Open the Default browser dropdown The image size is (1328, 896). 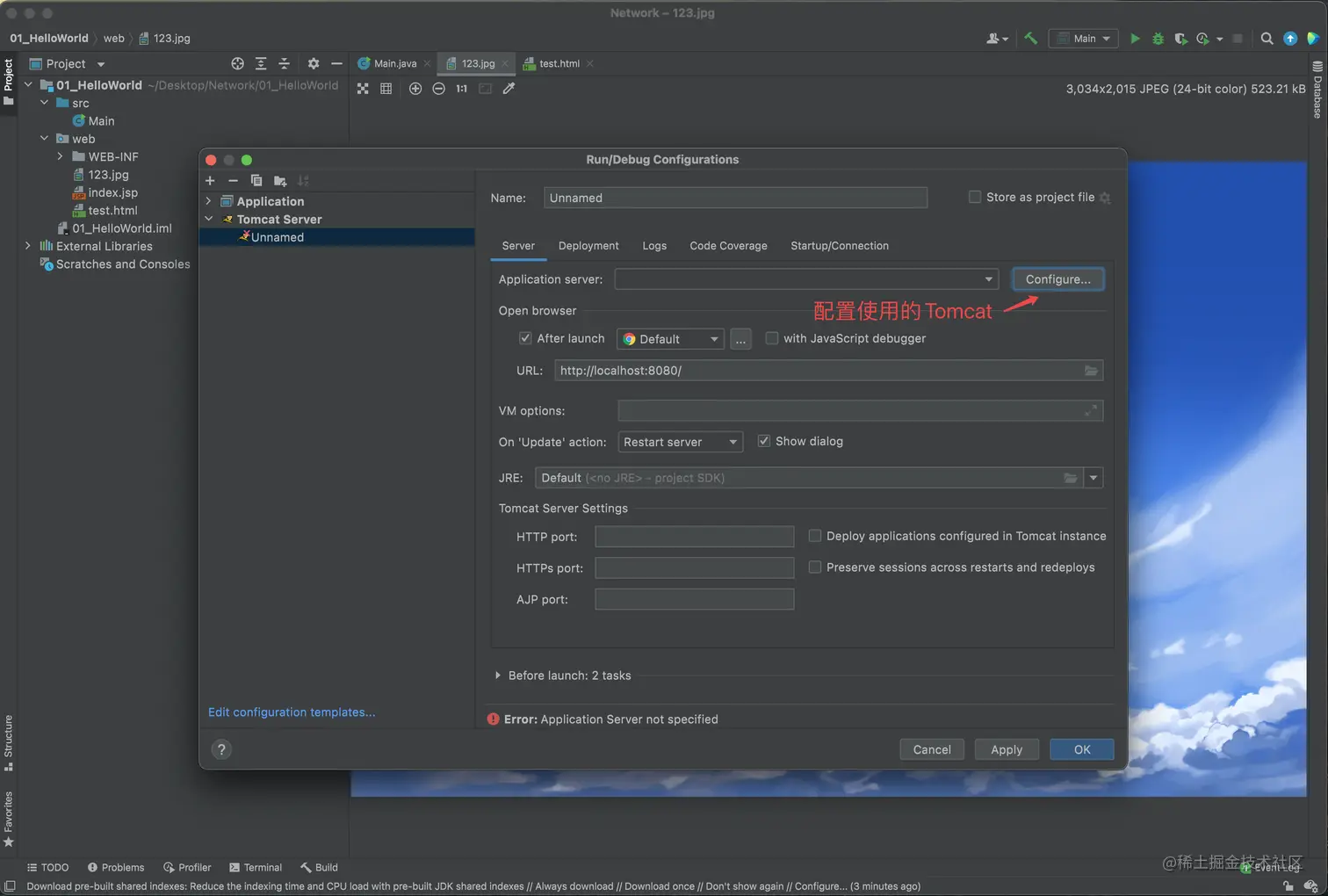(670, 339)
